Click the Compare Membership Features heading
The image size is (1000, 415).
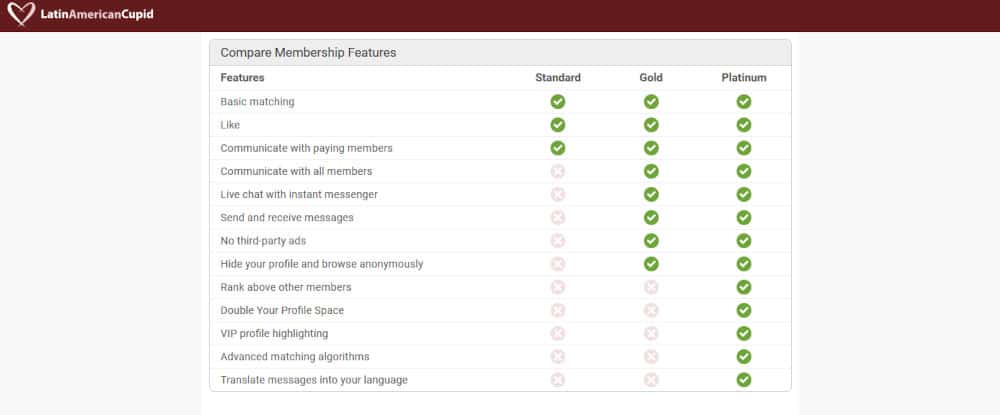point(309,53)
